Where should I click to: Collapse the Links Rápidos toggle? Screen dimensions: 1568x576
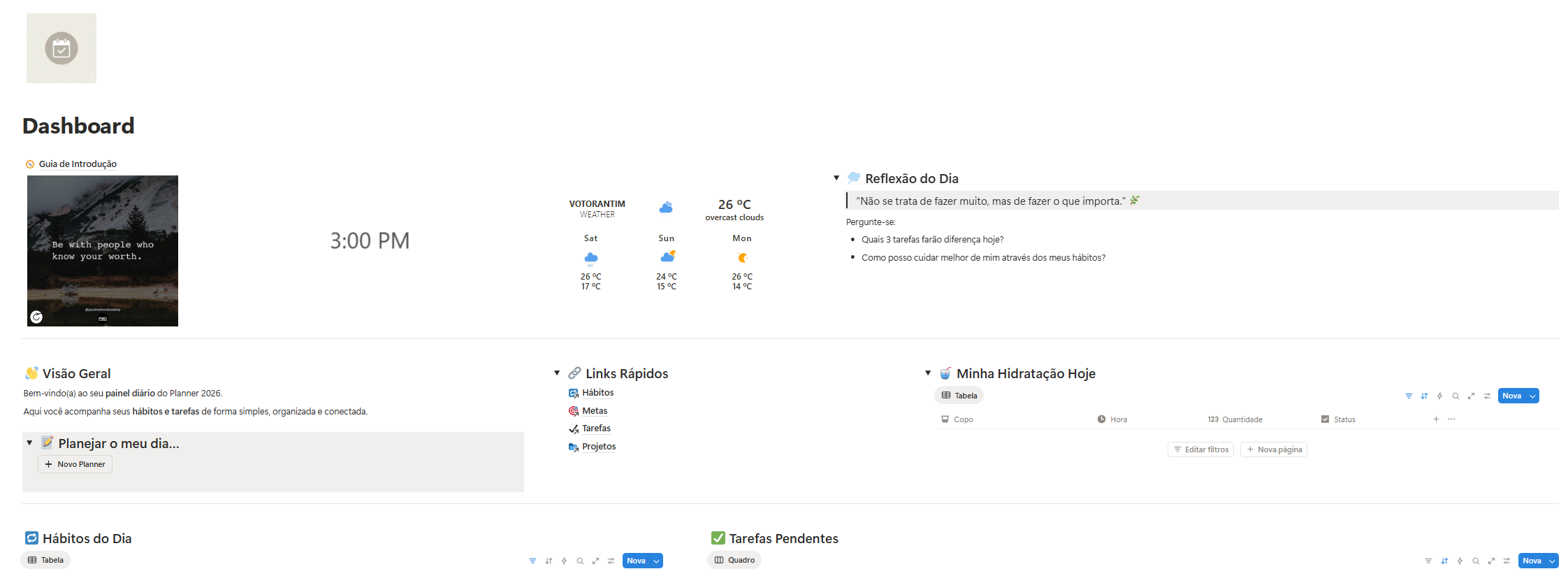tap(557, 373)
